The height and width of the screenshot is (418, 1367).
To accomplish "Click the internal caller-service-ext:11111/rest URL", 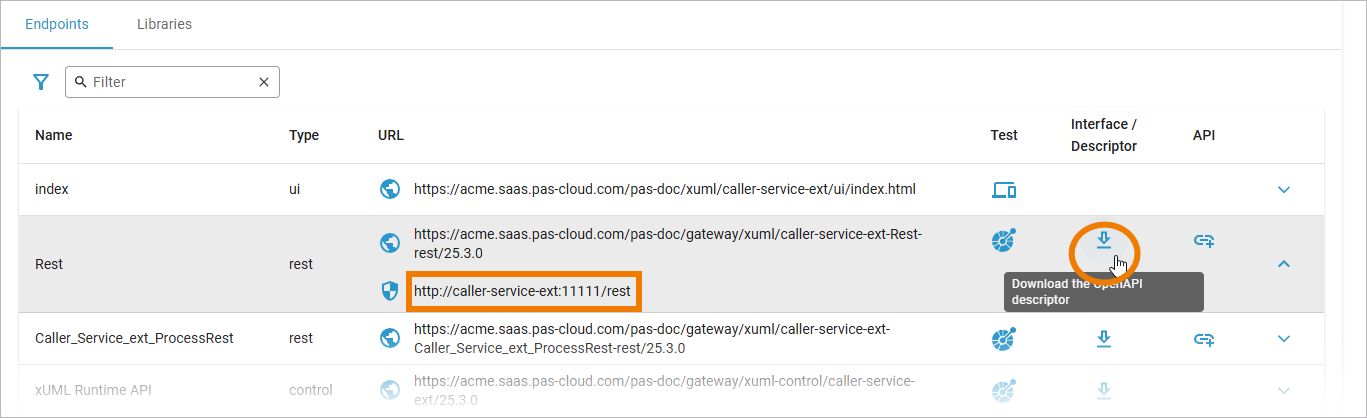I will [x=522, y=291].
